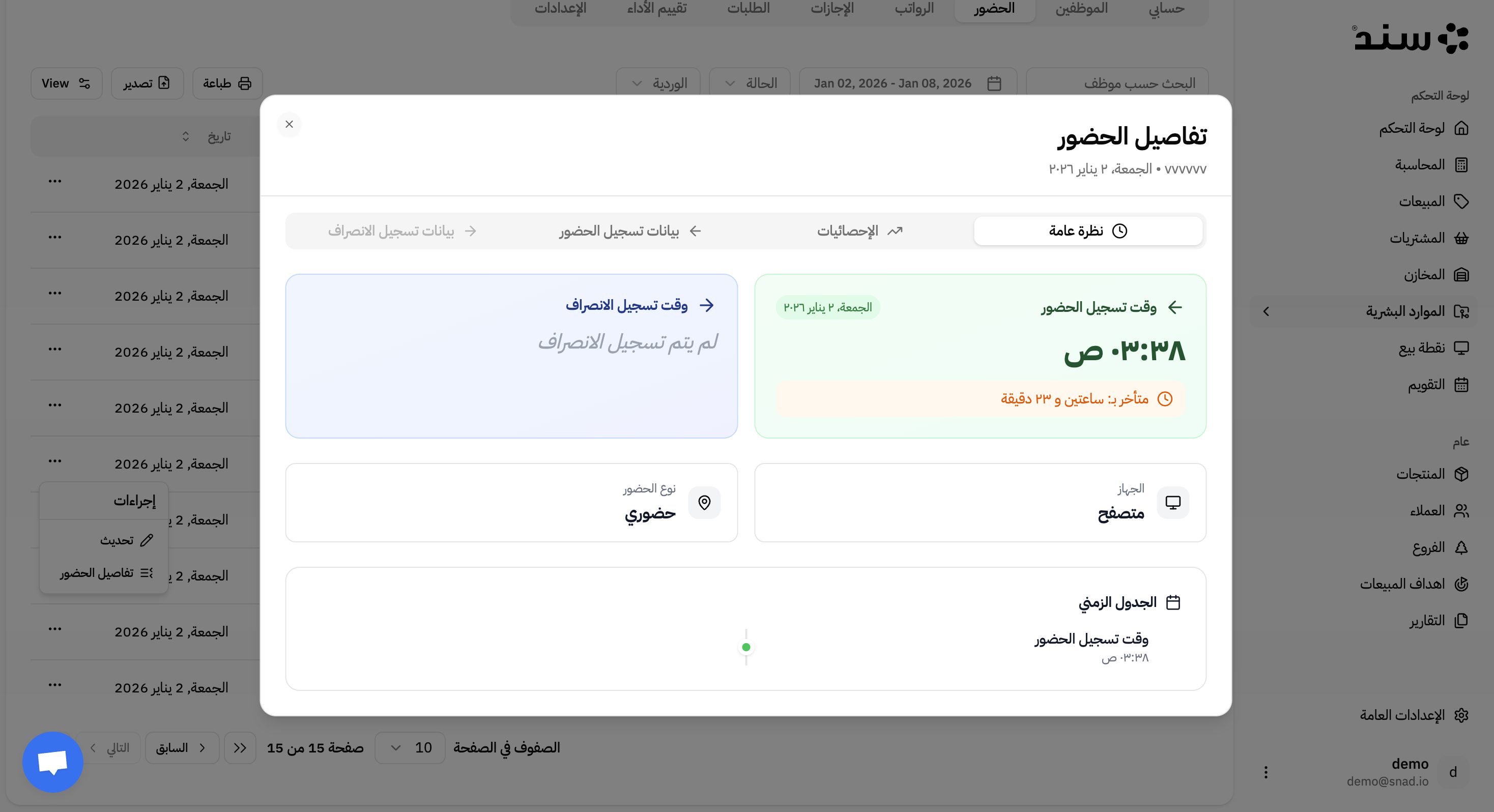The height and width of the screenshot is (812, 1494).
Task: Open the الحالة status dropdown
Action: point(750,82)
